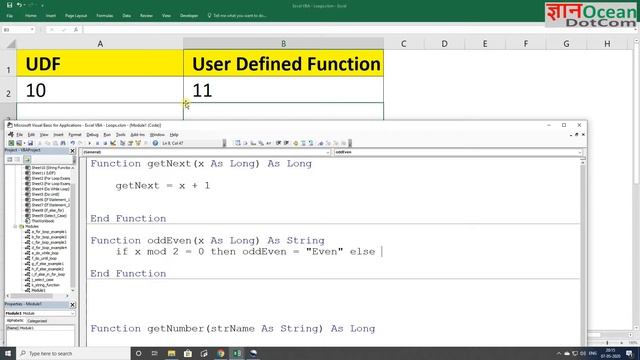The width and height of the screenshot is (640, 360).
Task: Click the Find binoculars icon in VBA toolbar
Action: click(63, 143)
